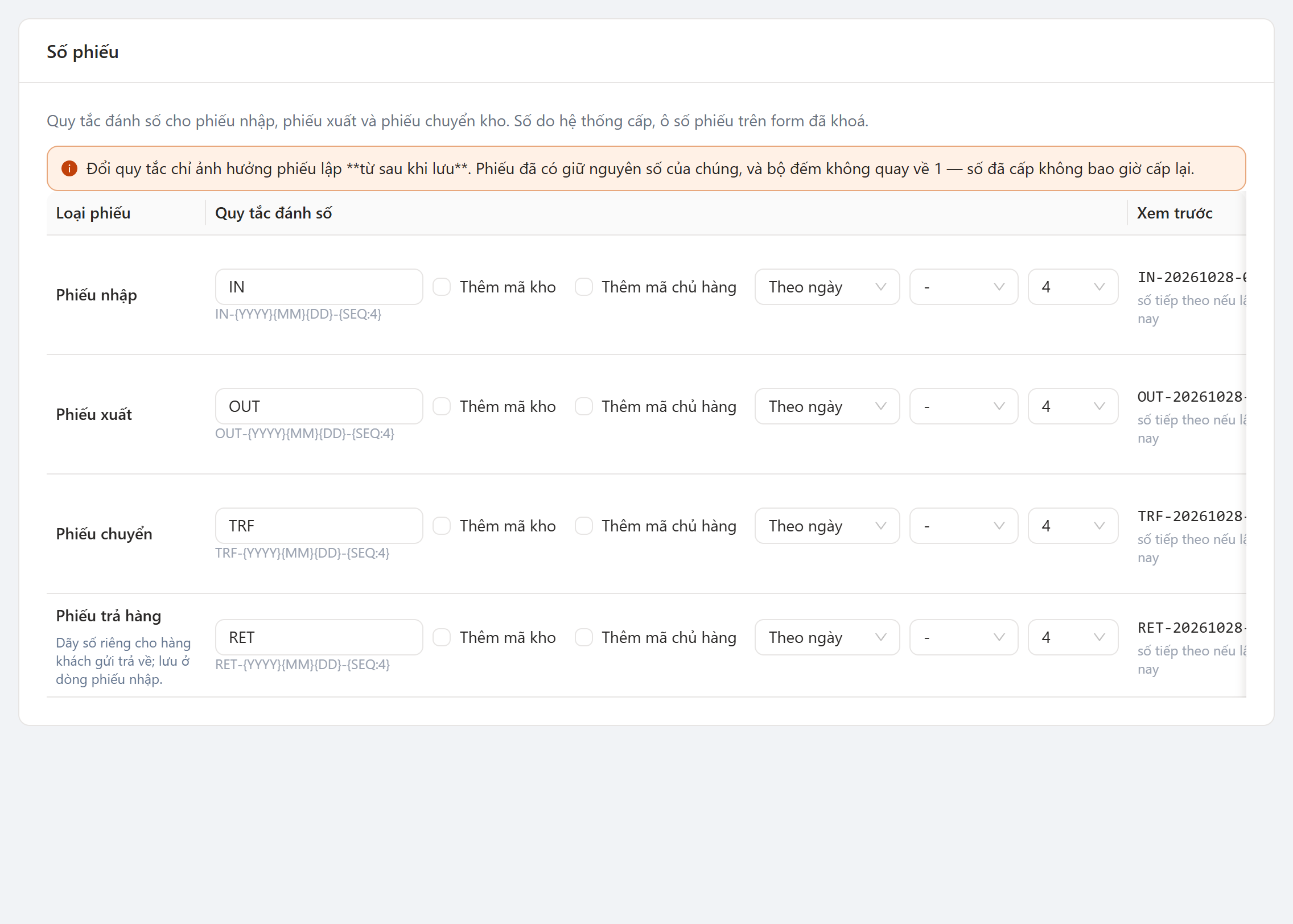Check Thêm mã chủ hàng for Phiếu chuyển
This screenshot has height=924, width=1293.
(x=584, y=526)
